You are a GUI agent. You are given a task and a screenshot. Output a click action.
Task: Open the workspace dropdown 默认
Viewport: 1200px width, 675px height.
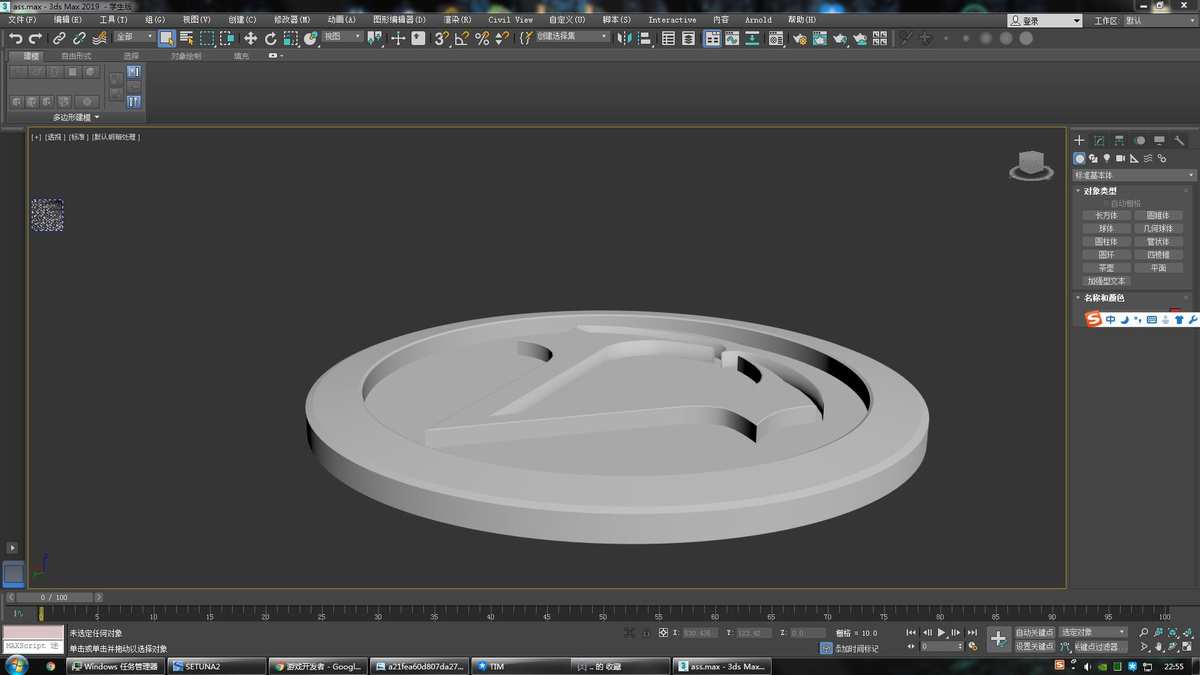pyautogui.click(x=1160, y=20)
